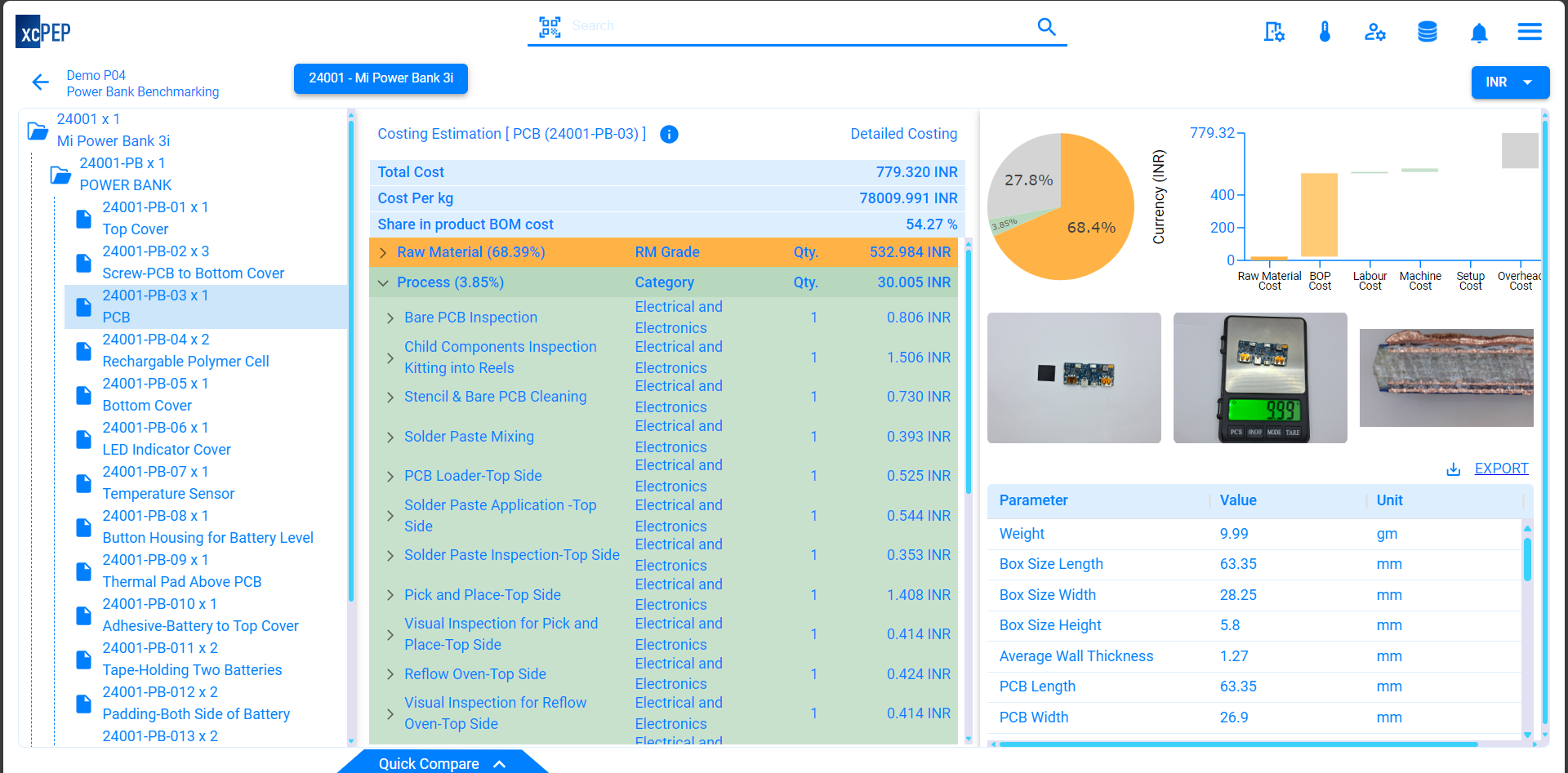Click the thermometer icon in header

pos(1325,32)
